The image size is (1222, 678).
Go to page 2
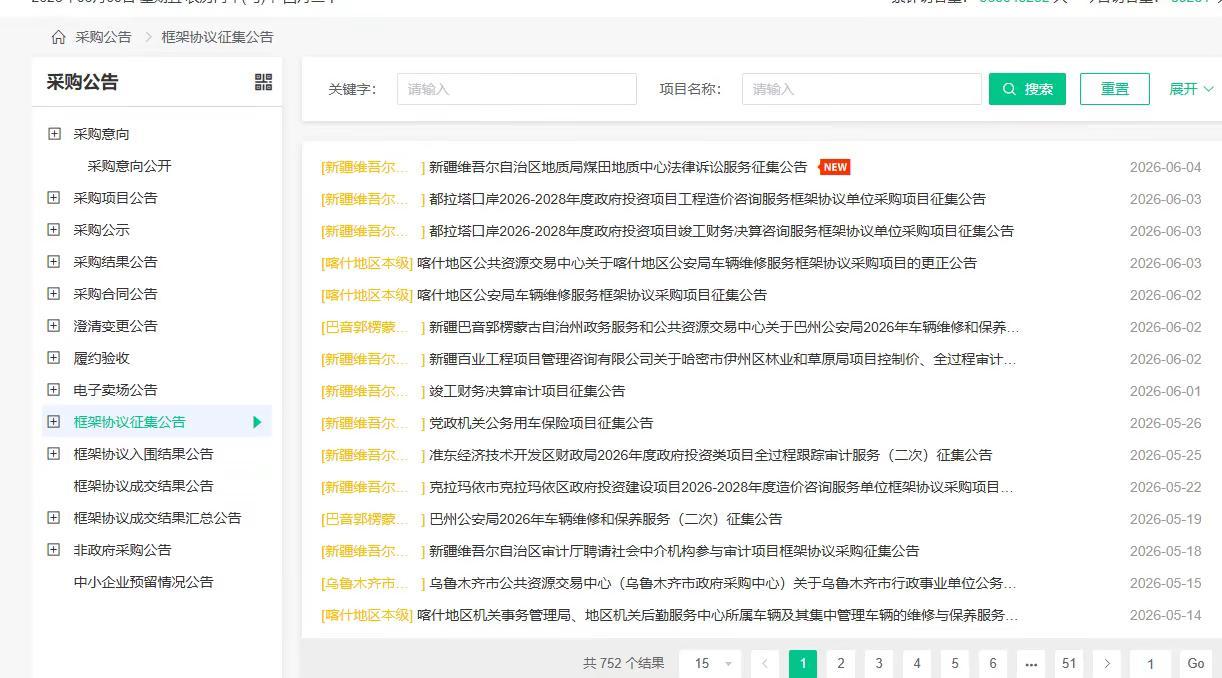[841, 663]
